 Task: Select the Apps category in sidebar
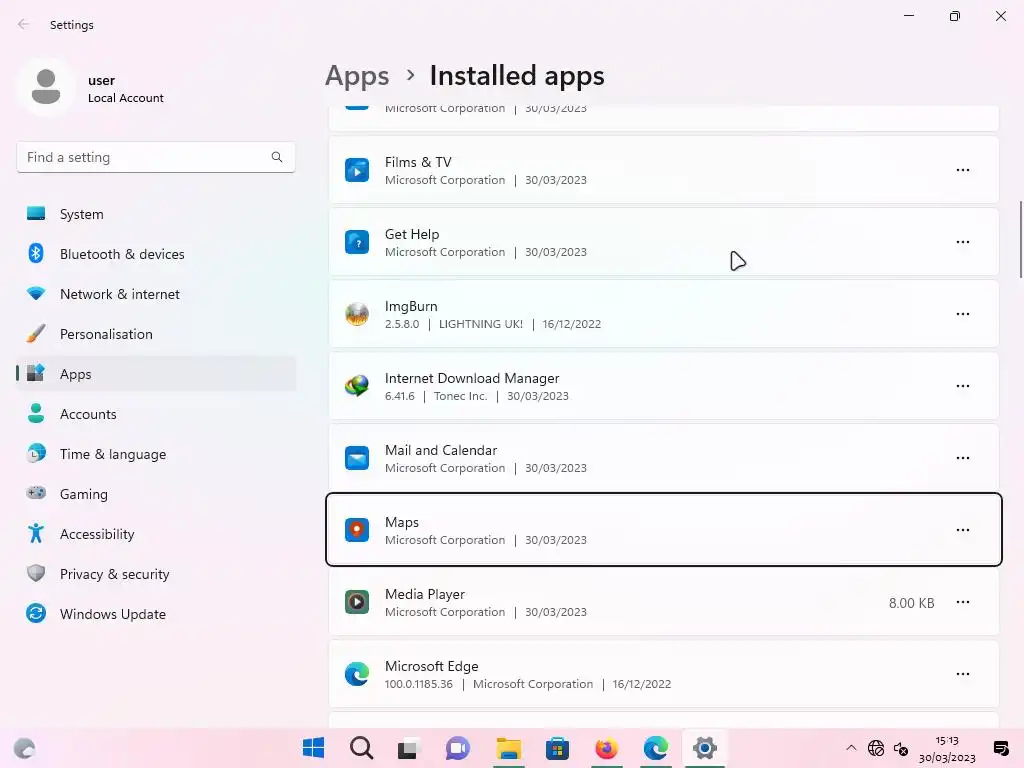[155, 374]
